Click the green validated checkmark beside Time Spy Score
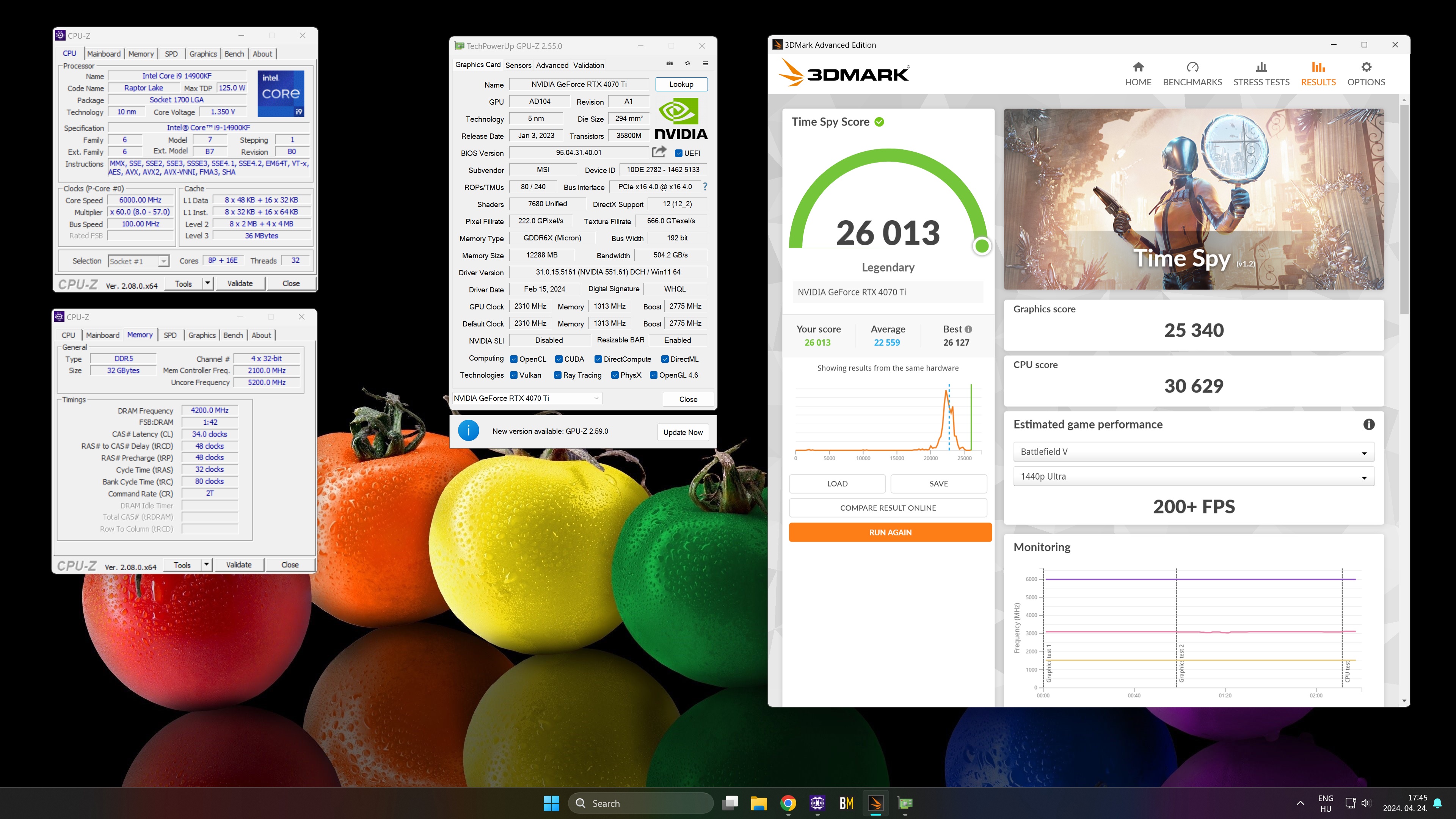 pyautogui.click(x=879, y=121)
